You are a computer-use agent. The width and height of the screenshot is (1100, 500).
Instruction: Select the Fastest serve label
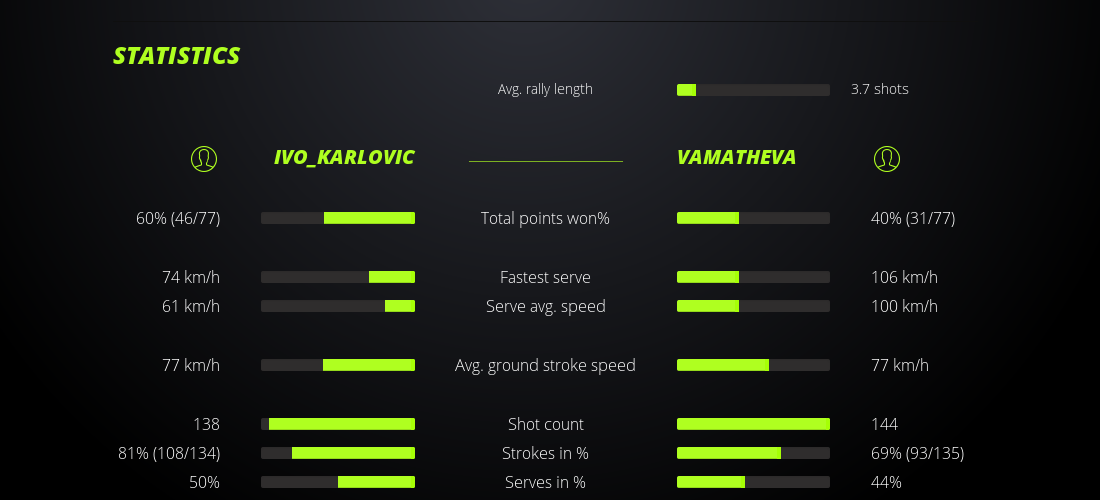545,277
